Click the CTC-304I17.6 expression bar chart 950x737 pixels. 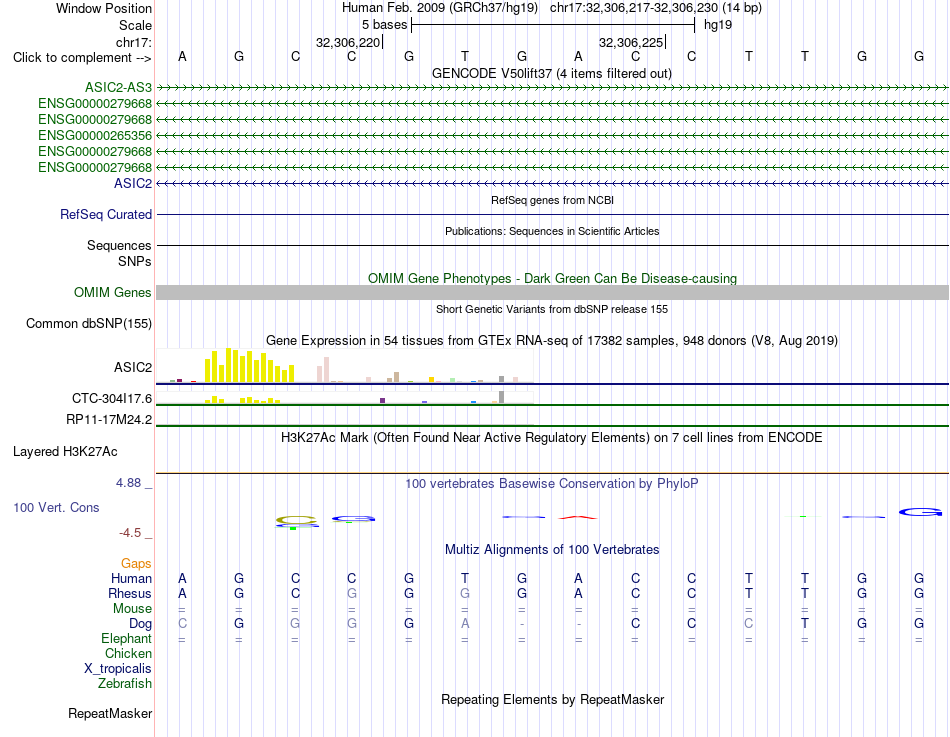point(344,398)
